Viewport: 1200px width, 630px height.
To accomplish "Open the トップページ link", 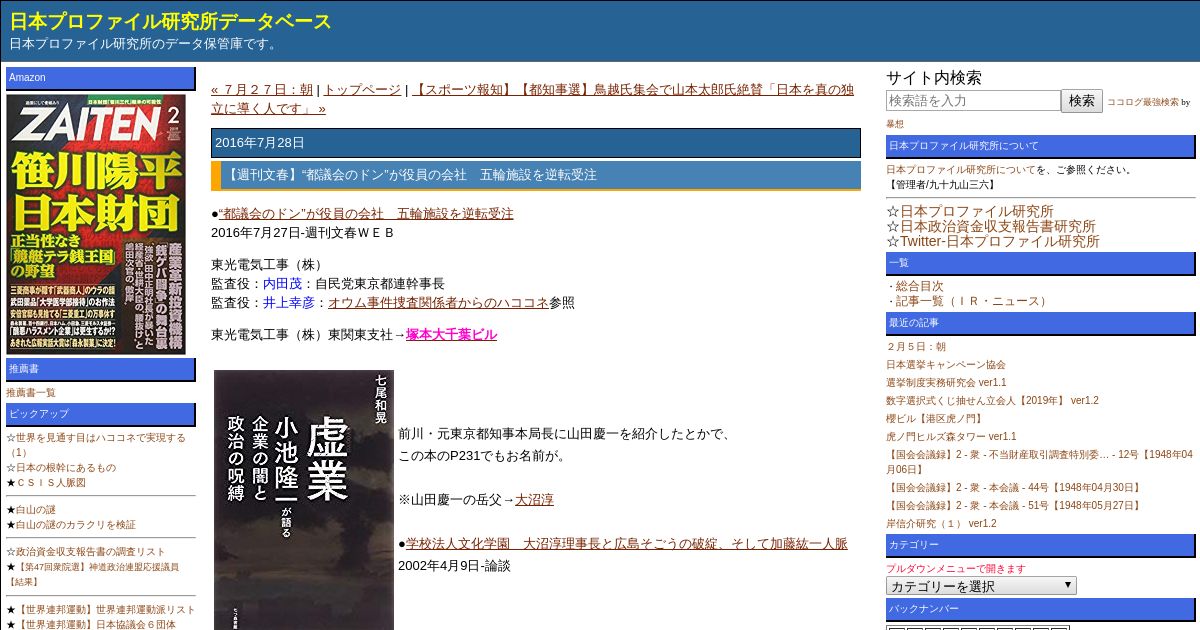I will click(361, 89).
